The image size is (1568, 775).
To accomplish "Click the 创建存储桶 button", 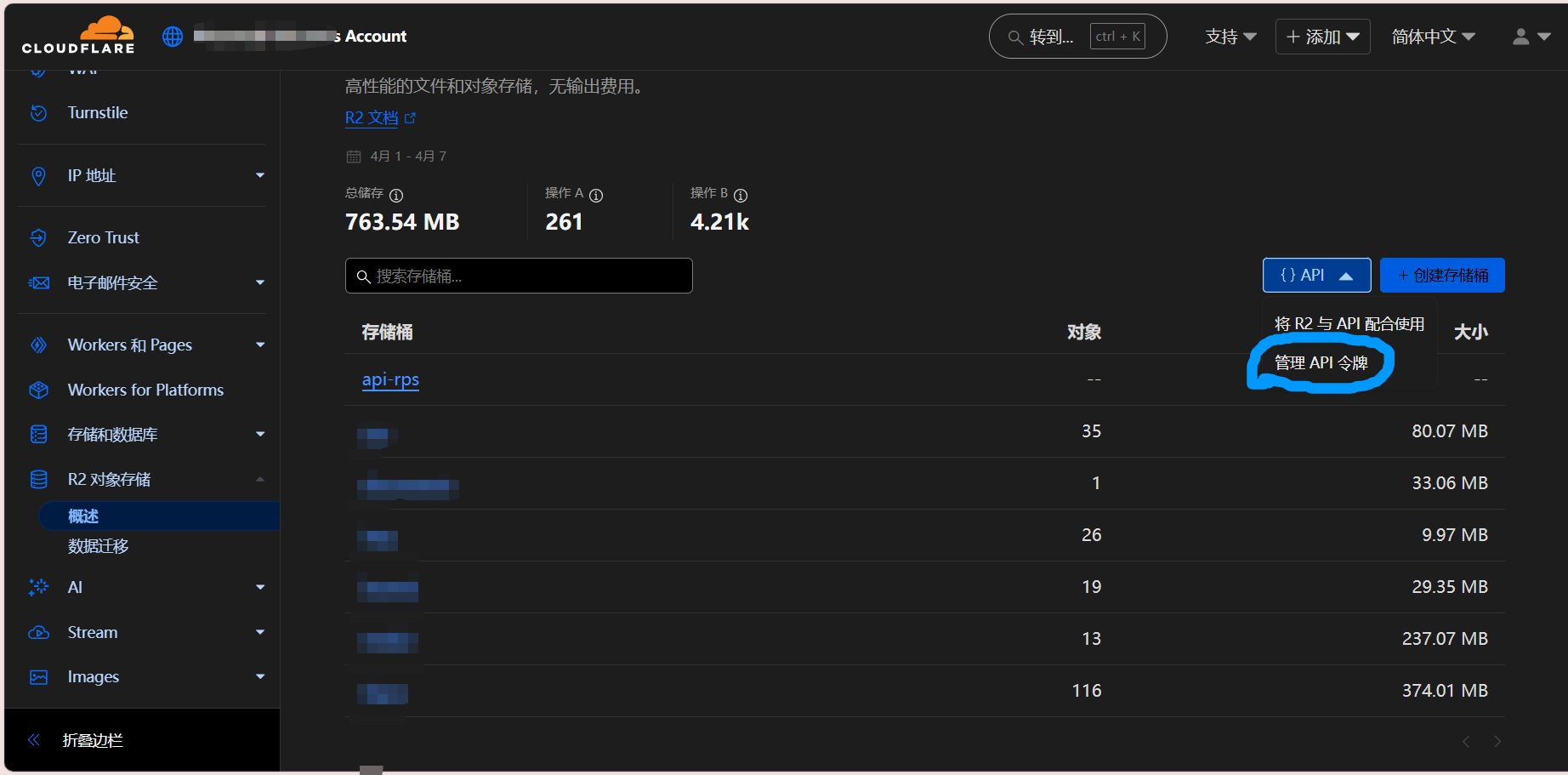I will 1442,276.
